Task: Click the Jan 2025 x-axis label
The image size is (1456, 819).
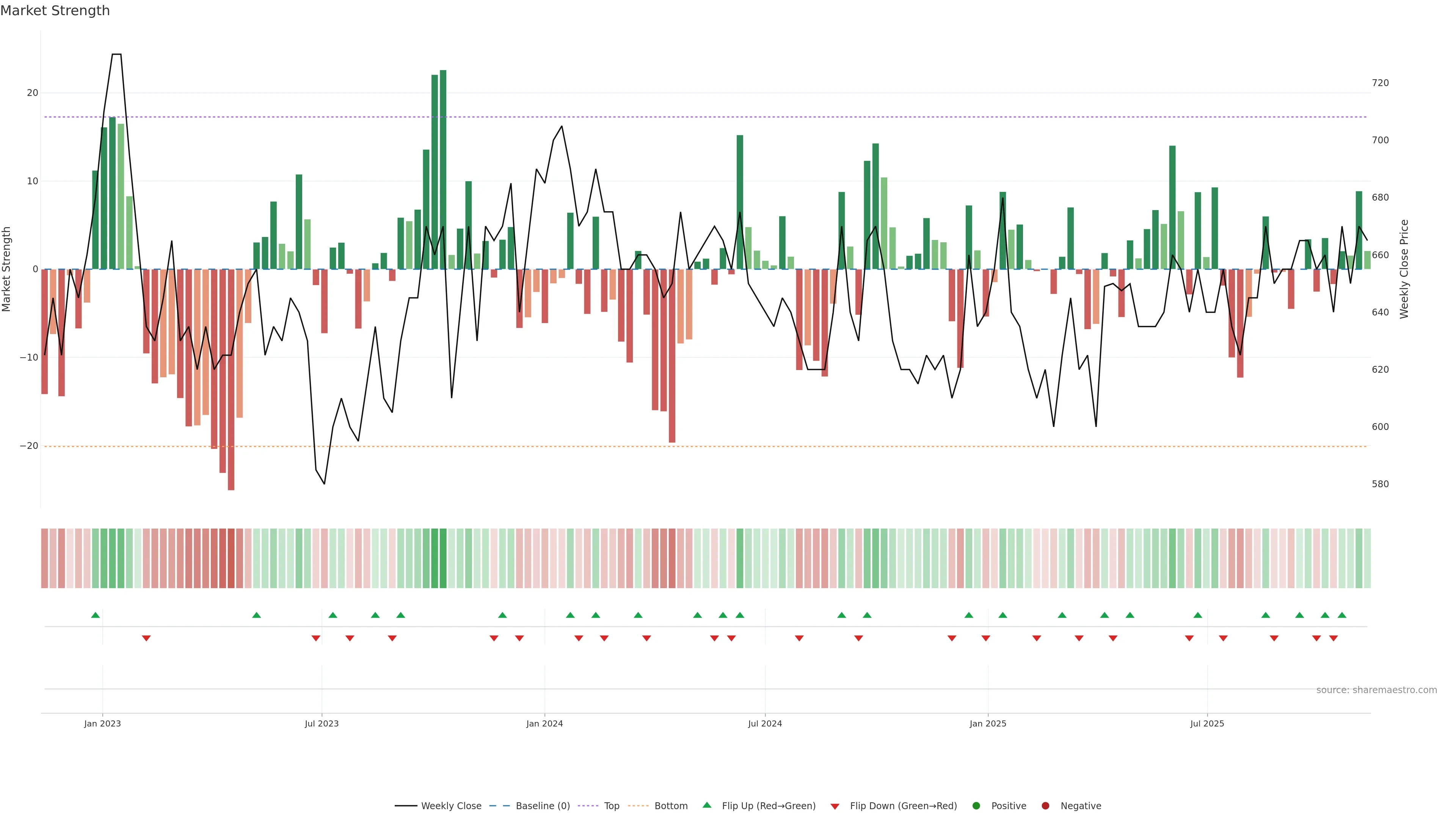Action: [987, 723]
